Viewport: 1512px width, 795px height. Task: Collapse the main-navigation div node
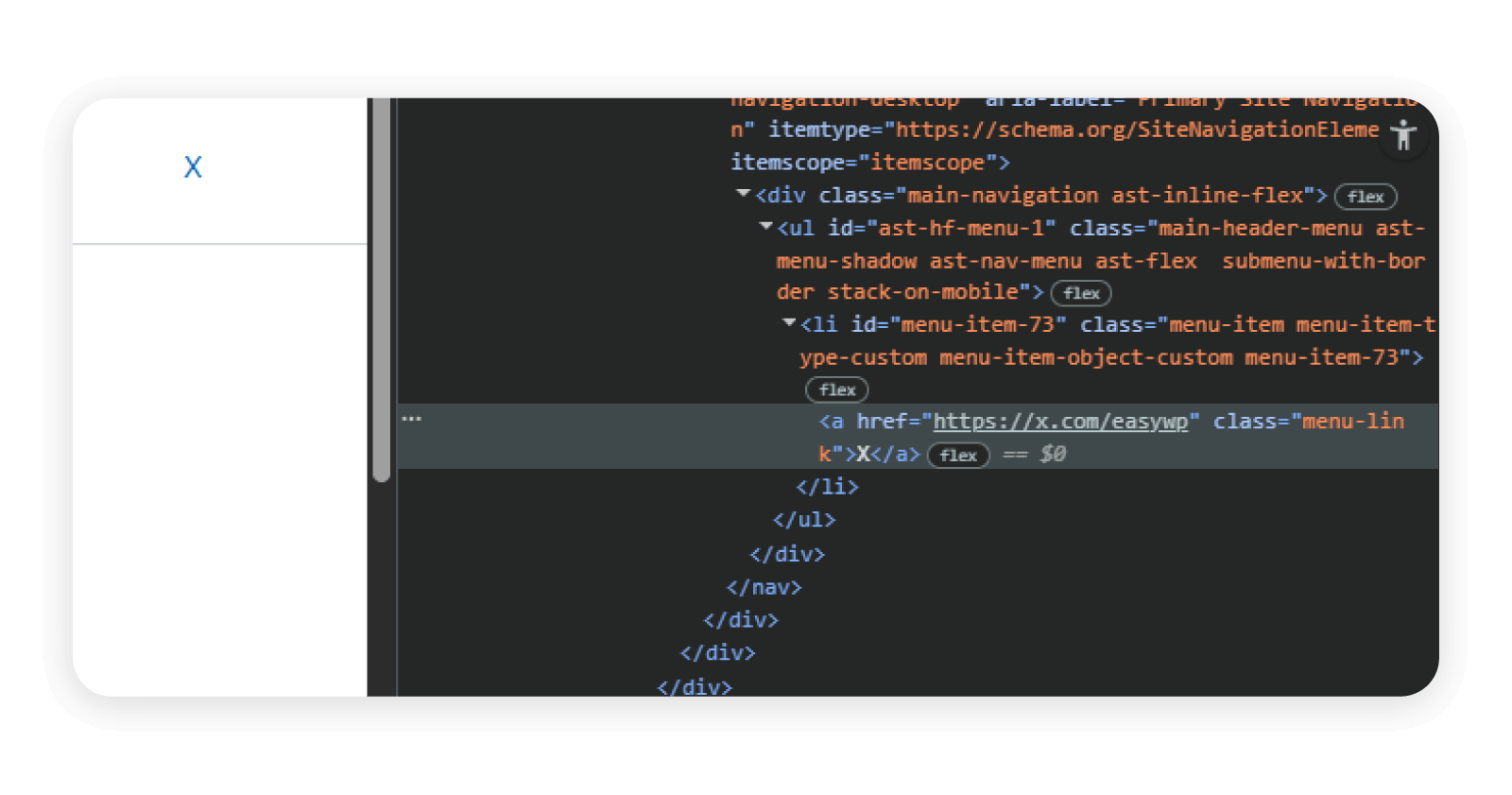[x=743, y=193]
